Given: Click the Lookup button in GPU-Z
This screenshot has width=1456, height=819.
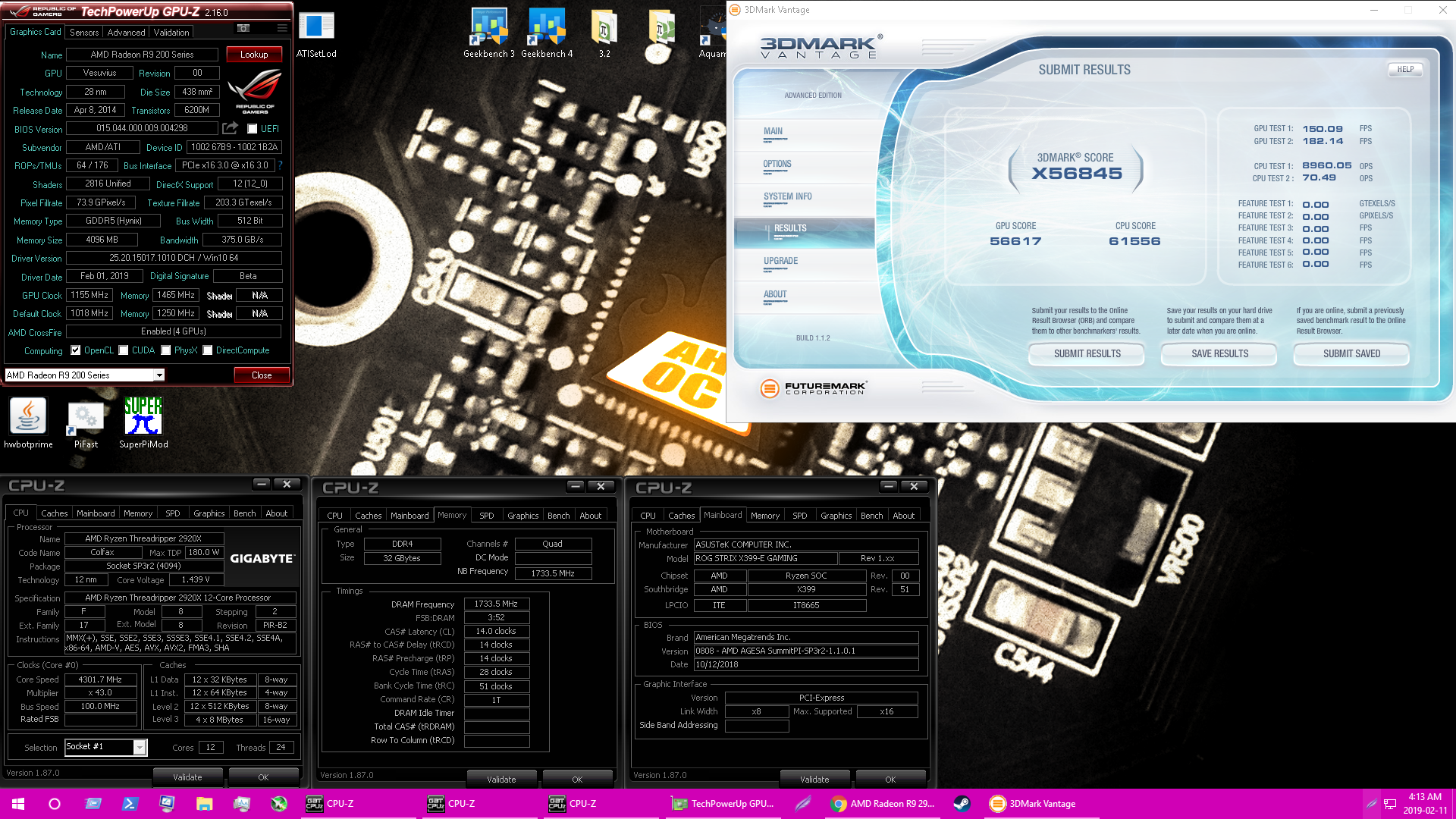Looking at the screenshot, I should [x=254, y=55].
